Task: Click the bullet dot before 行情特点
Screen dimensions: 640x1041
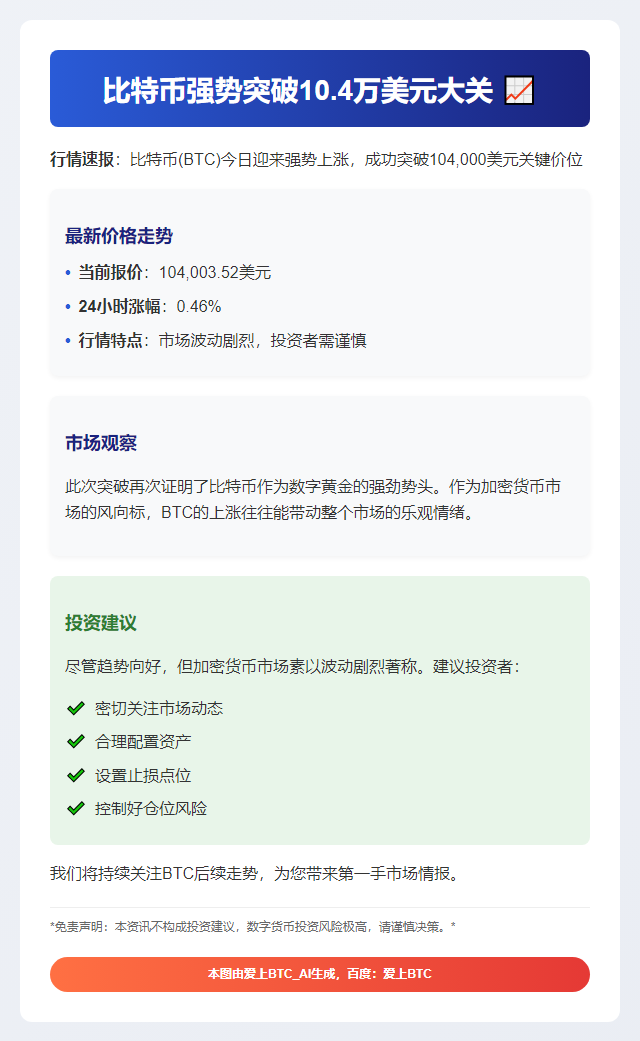Action: tap(68, 340)
